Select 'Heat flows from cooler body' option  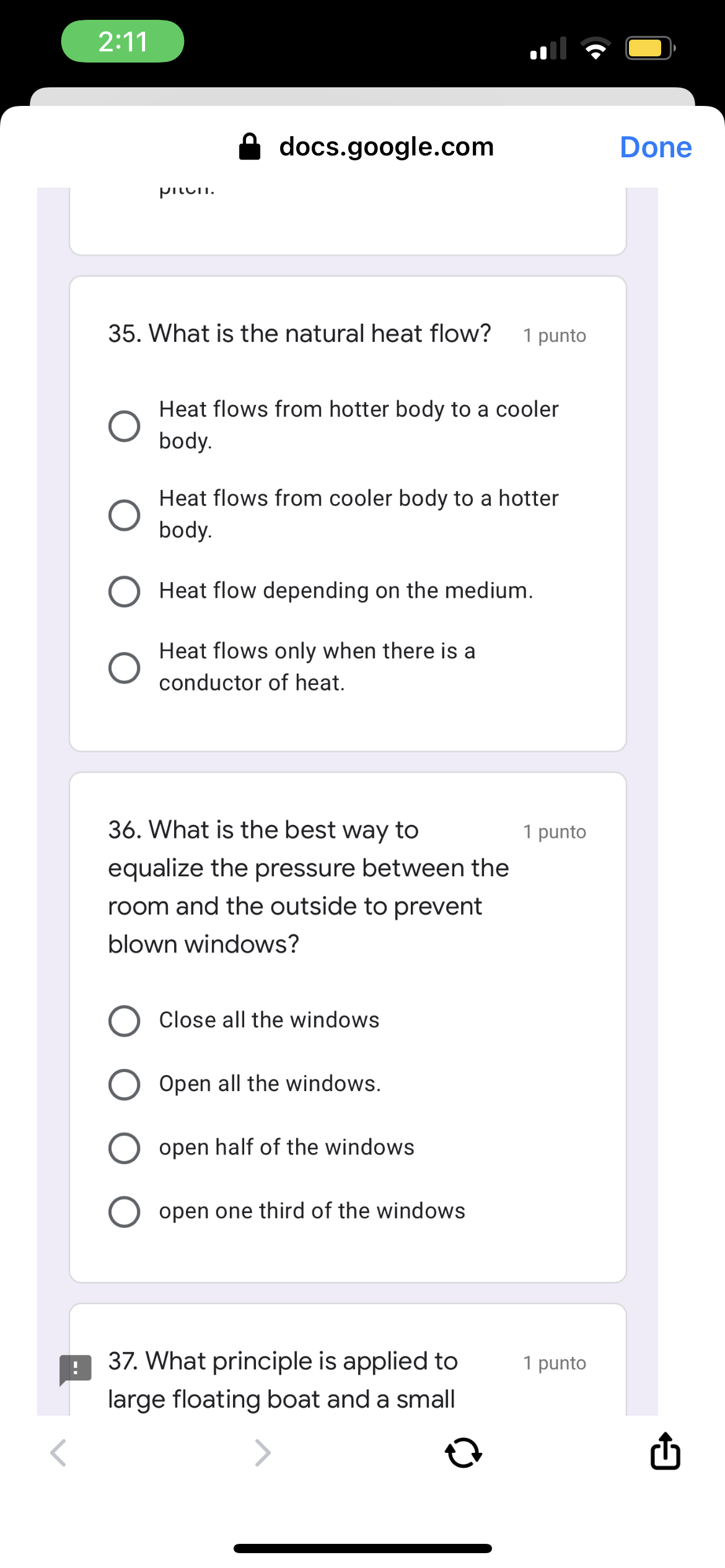[x=124, y=515]
